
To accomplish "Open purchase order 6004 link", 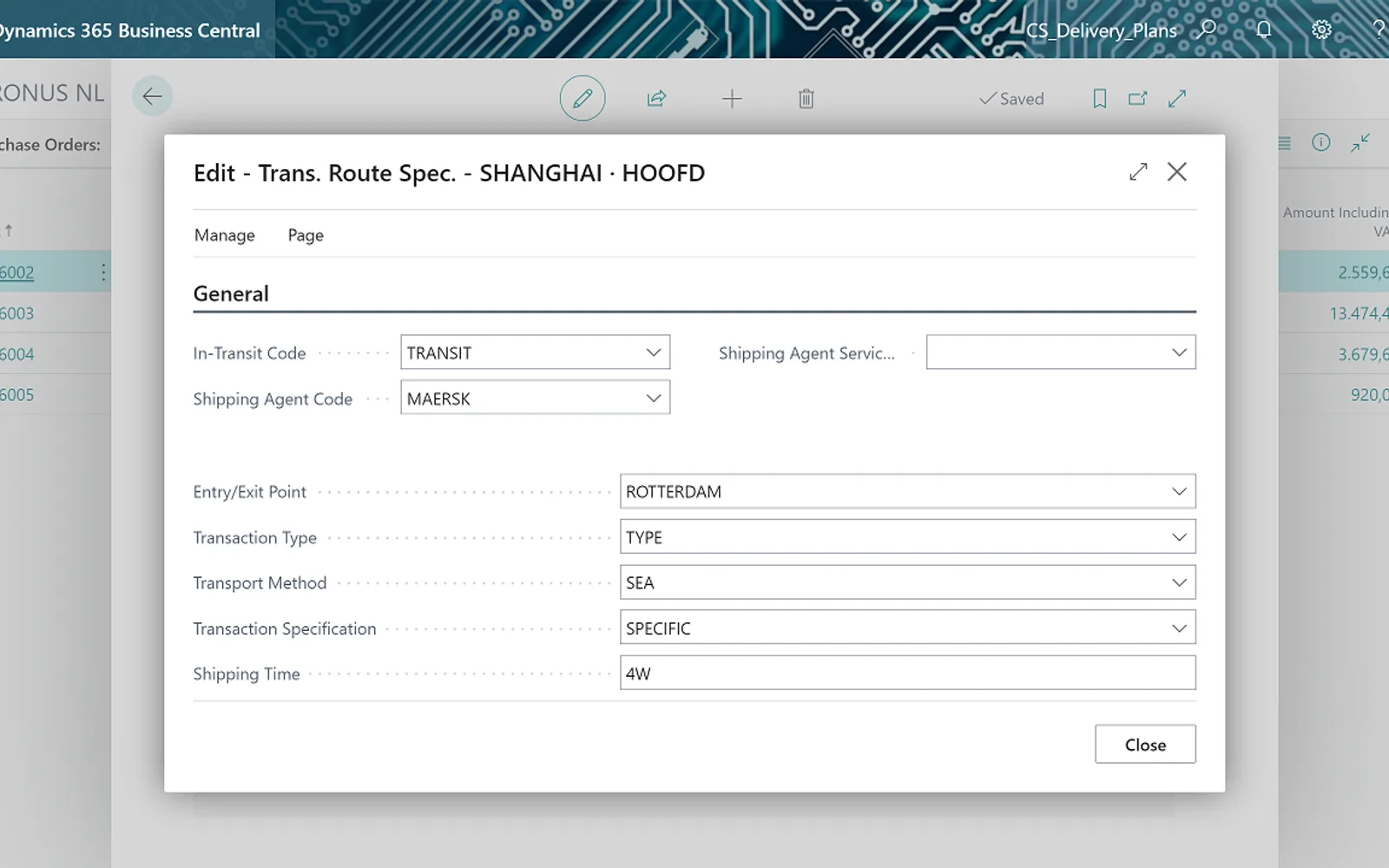I will pos(17,354).
